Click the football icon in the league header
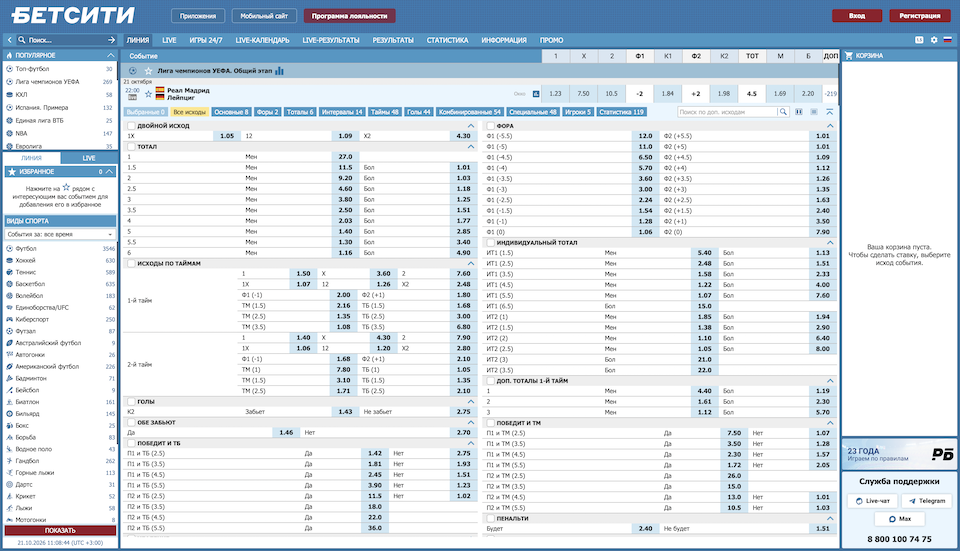Image resolution: width=960 pixels, height=551 pixels. click(x=133, y=71)
